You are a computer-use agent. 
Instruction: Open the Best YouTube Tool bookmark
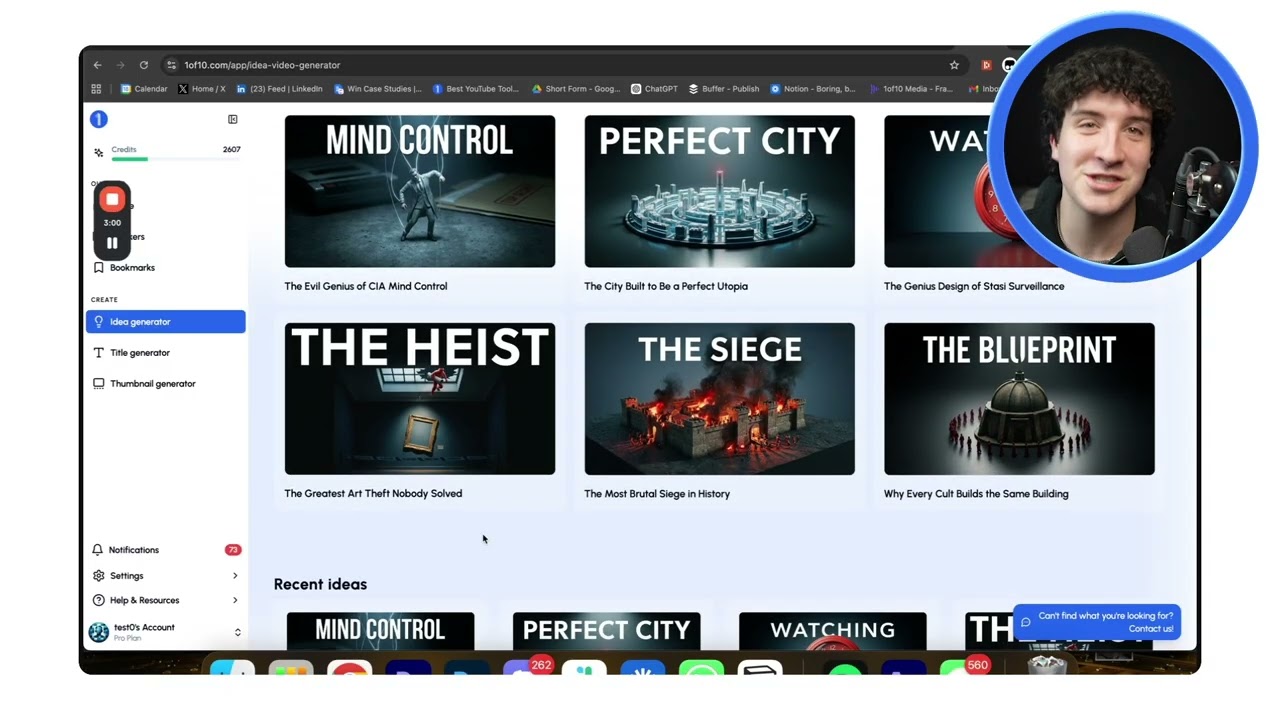(x=476, y=89)
